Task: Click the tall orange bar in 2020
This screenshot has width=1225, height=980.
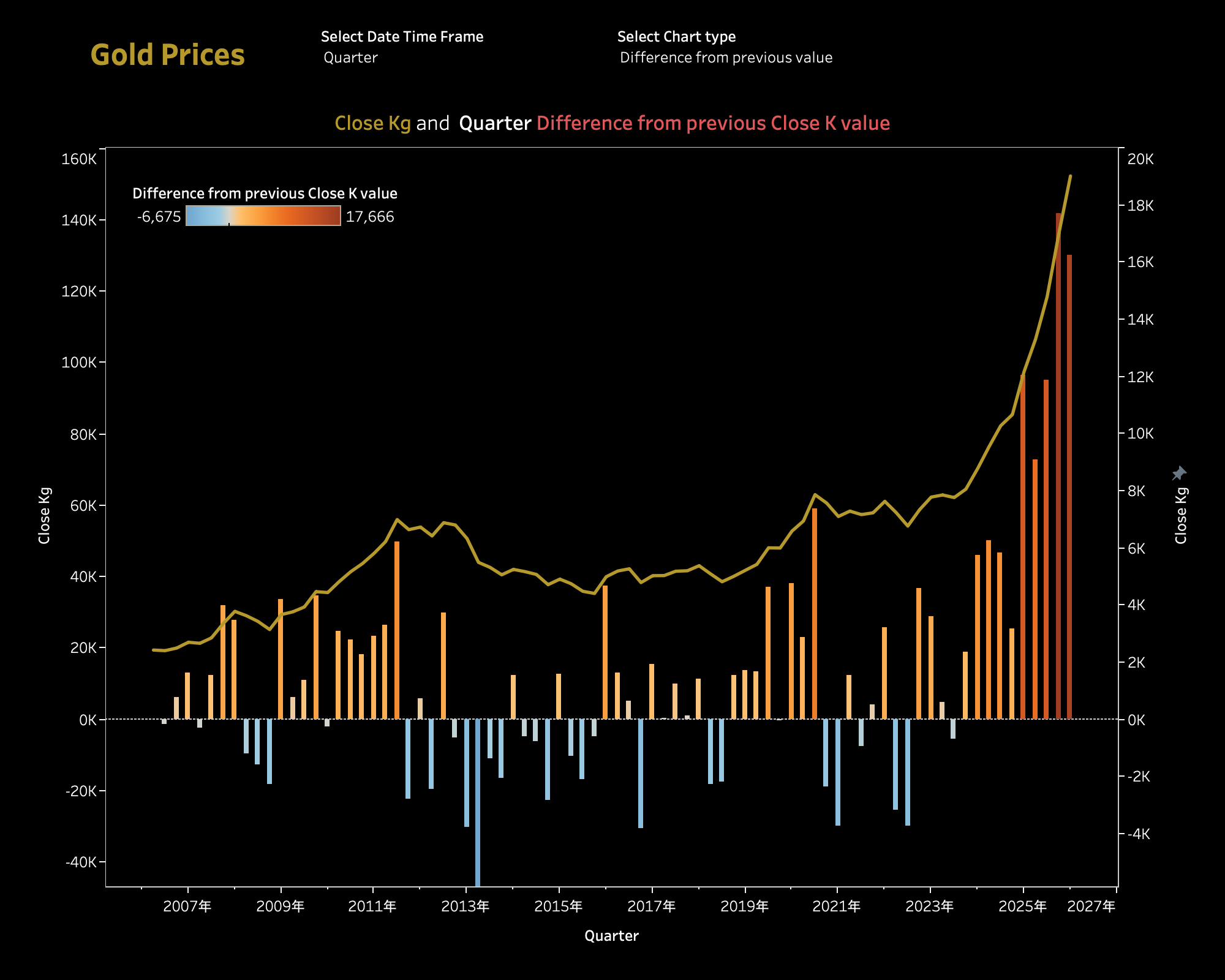Action: pyautogui.click(x=815, y=612)
